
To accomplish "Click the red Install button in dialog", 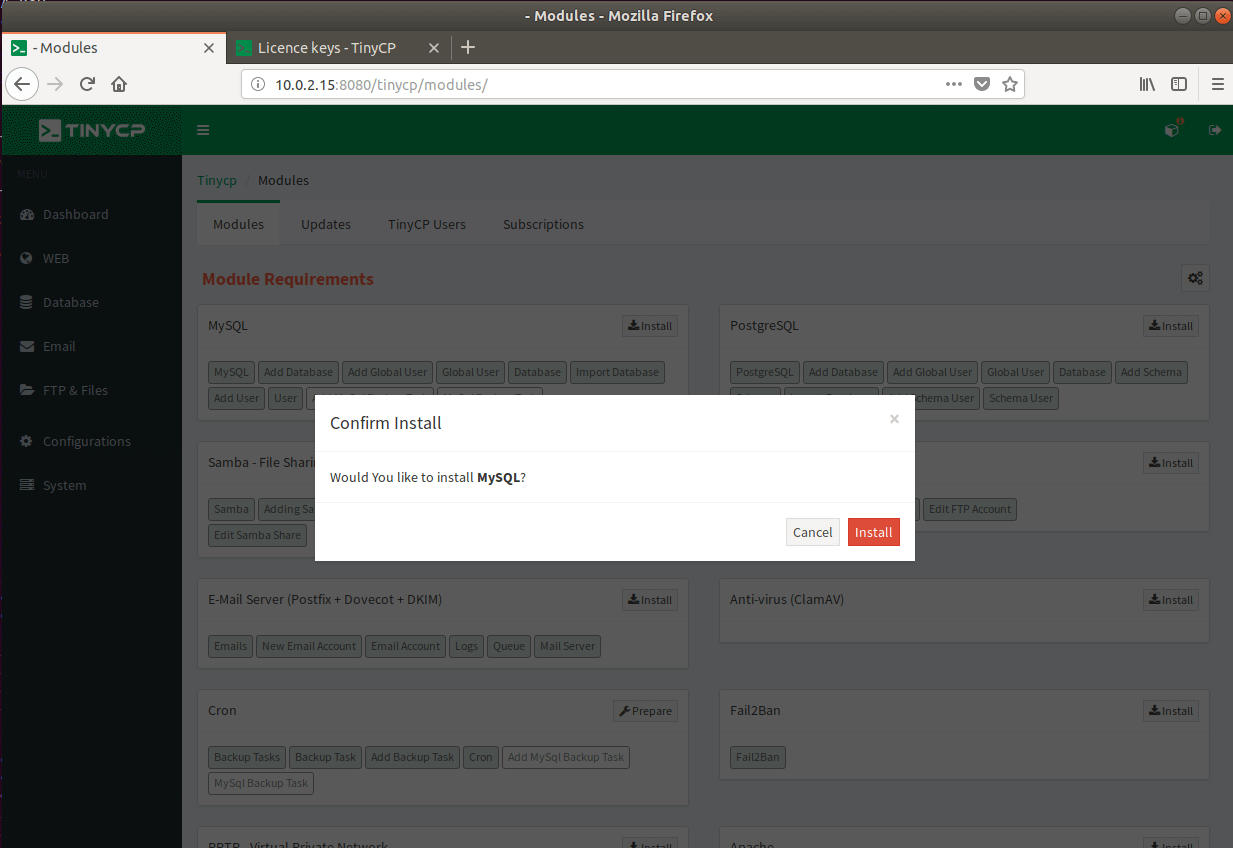I will coord(873,532).
